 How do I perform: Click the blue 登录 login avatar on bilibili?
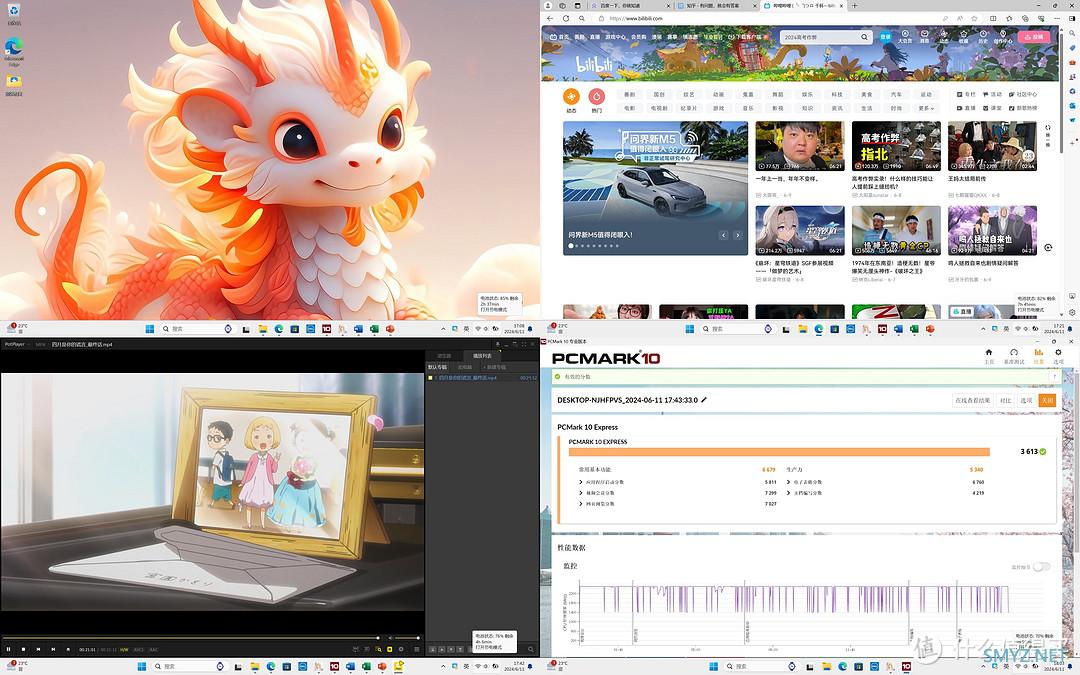coord(886,37)
